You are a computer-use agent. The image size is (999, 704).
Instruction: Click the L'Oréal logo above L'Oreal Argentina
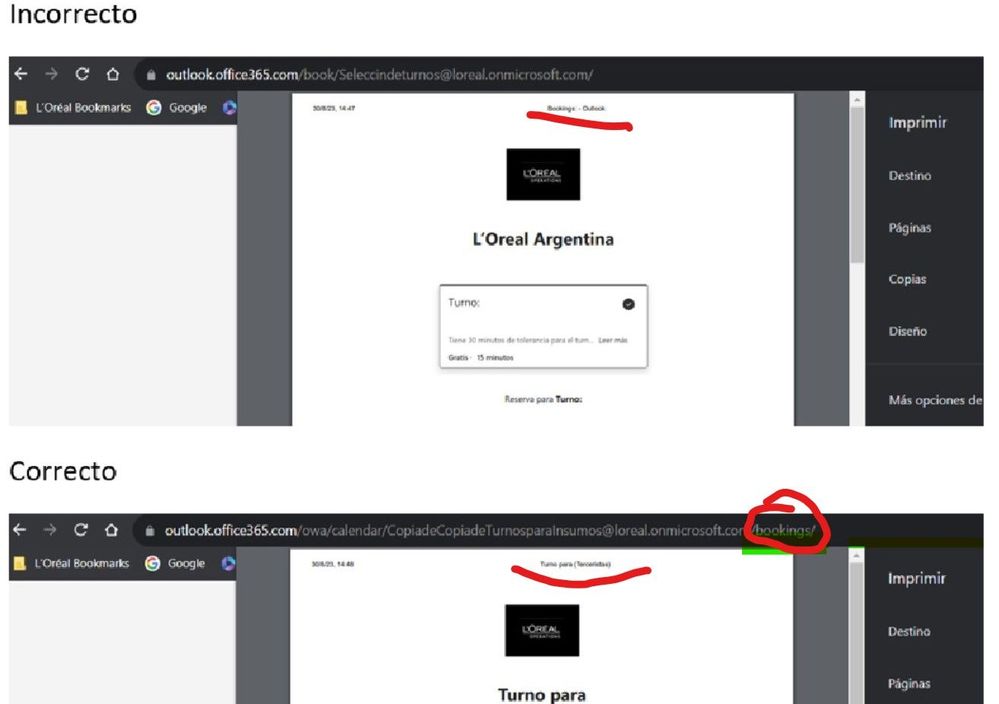[x=543, y=174]
